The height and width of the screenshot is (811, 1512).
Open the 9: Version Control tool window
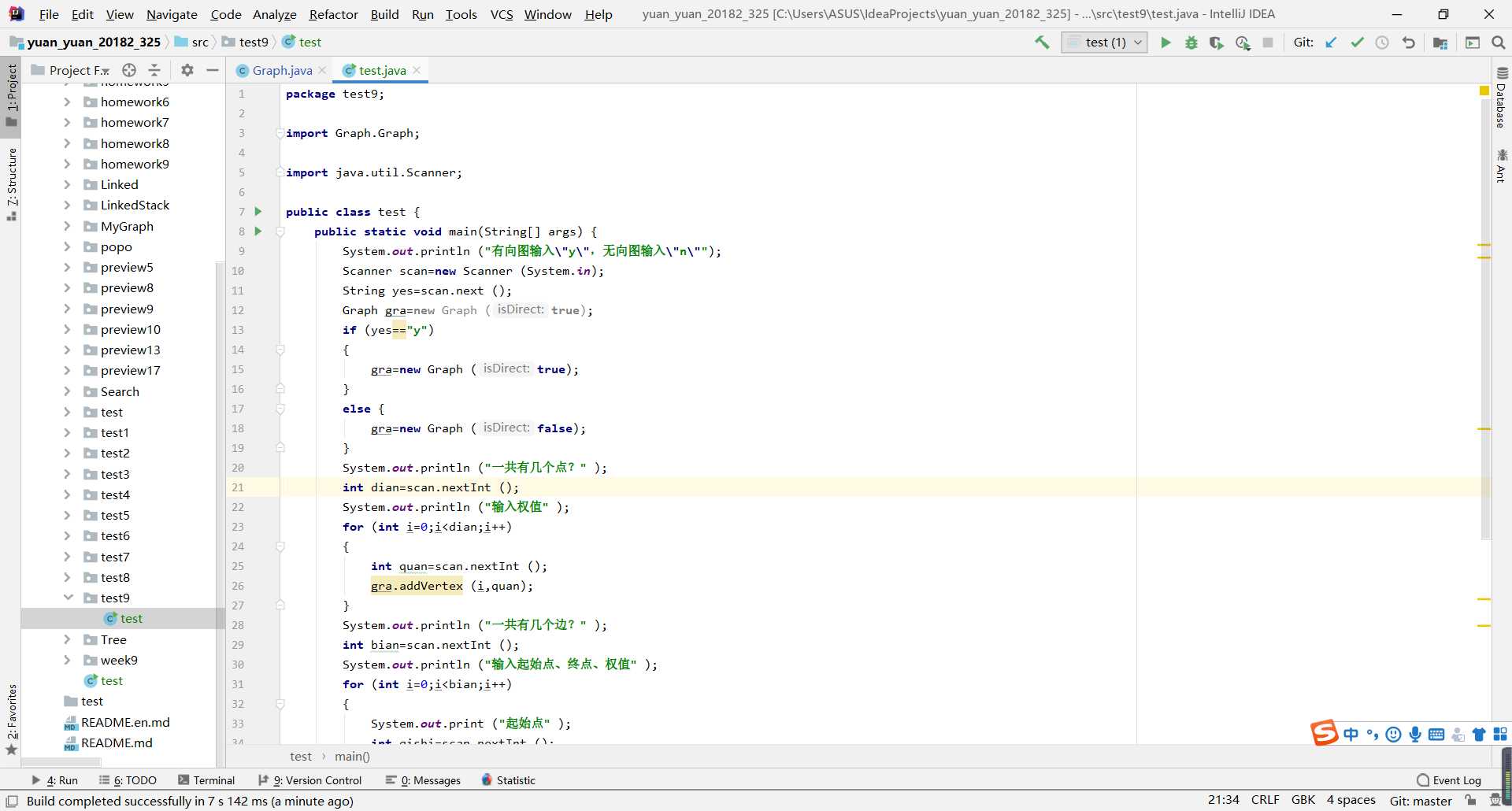point(309,780)
